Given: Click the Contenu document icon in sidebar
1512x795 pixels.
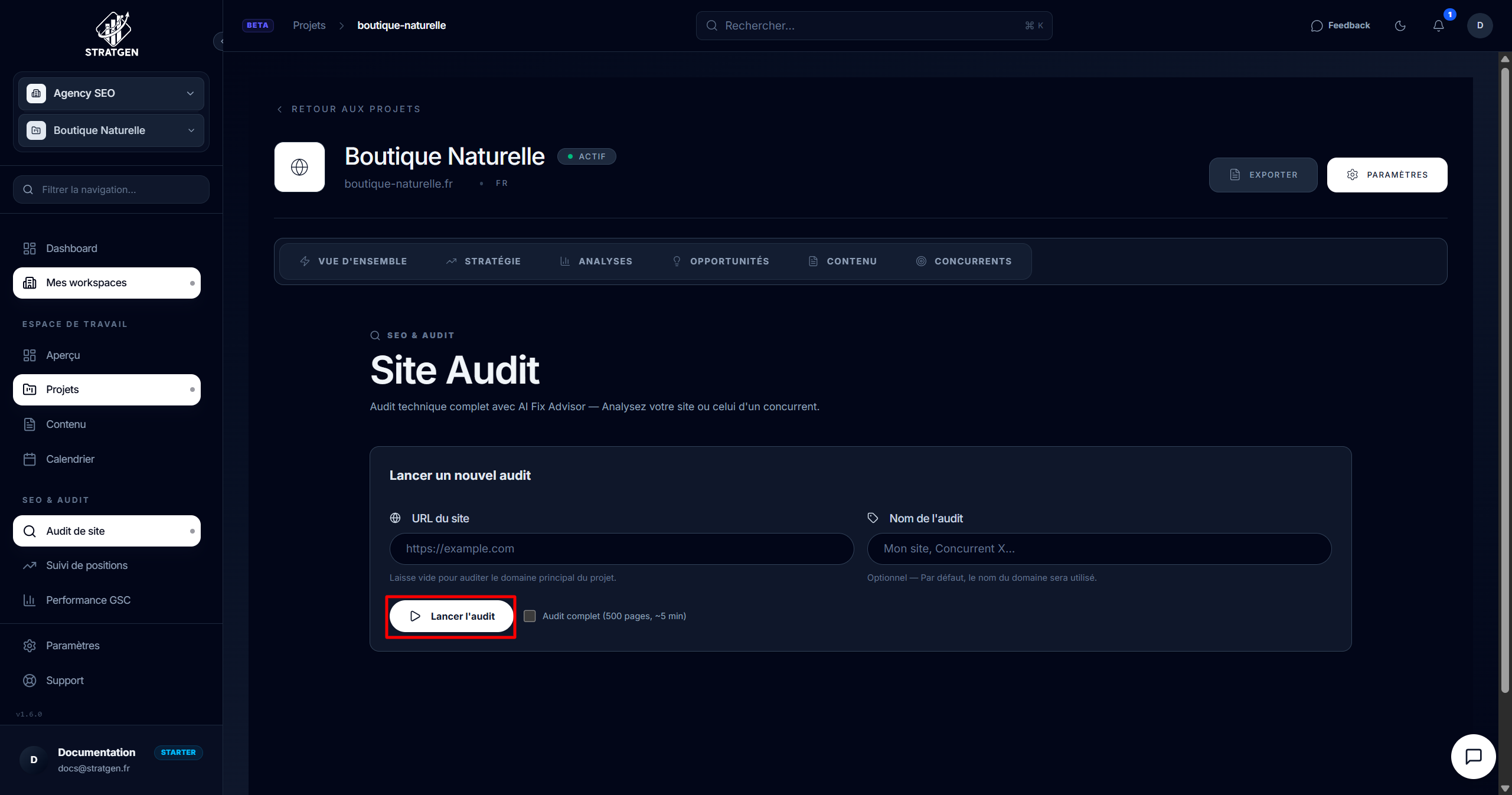Looking at the screenshot, I should (30, 424).
